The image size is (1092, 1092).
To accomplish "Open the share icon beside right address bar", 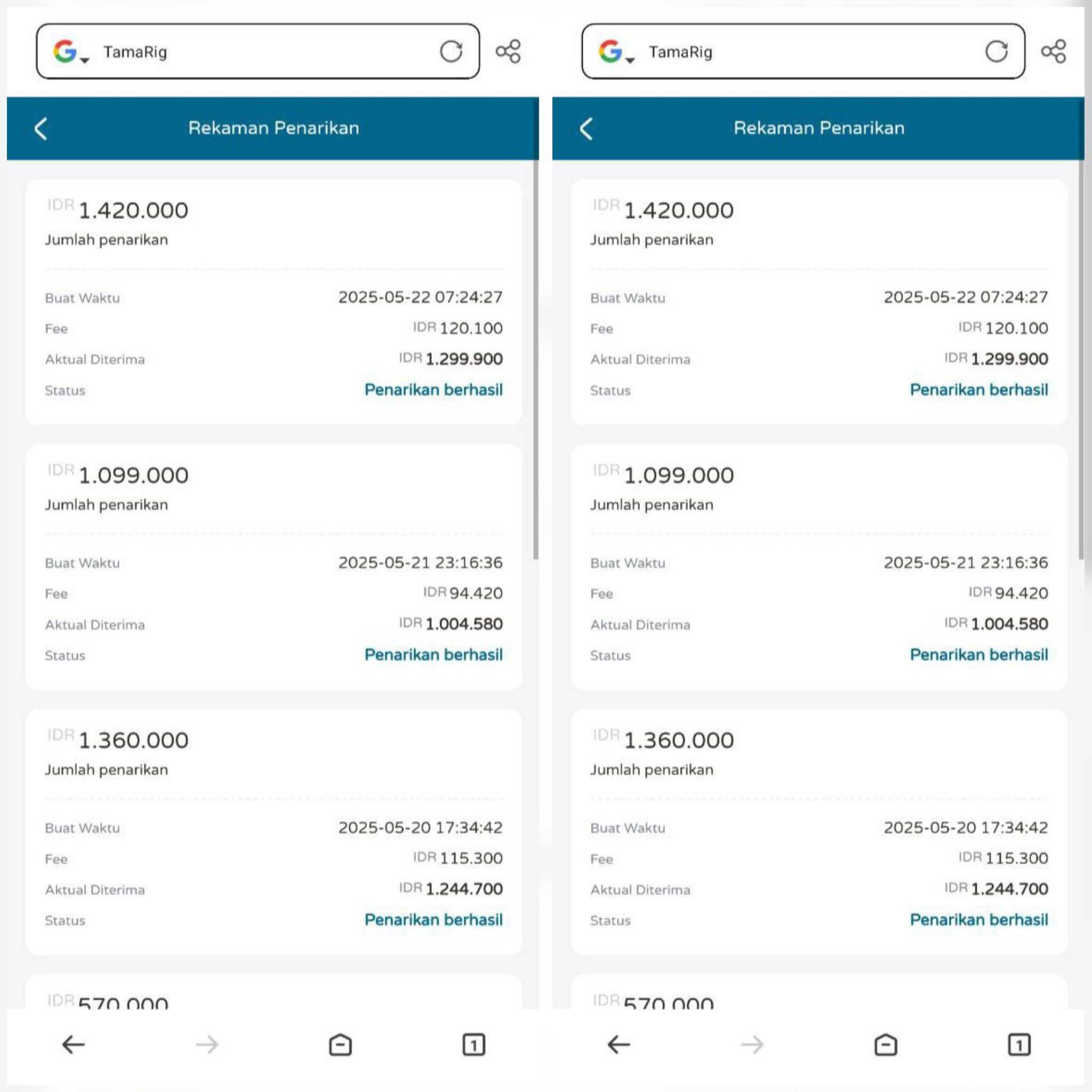I will click(1054, 51).
